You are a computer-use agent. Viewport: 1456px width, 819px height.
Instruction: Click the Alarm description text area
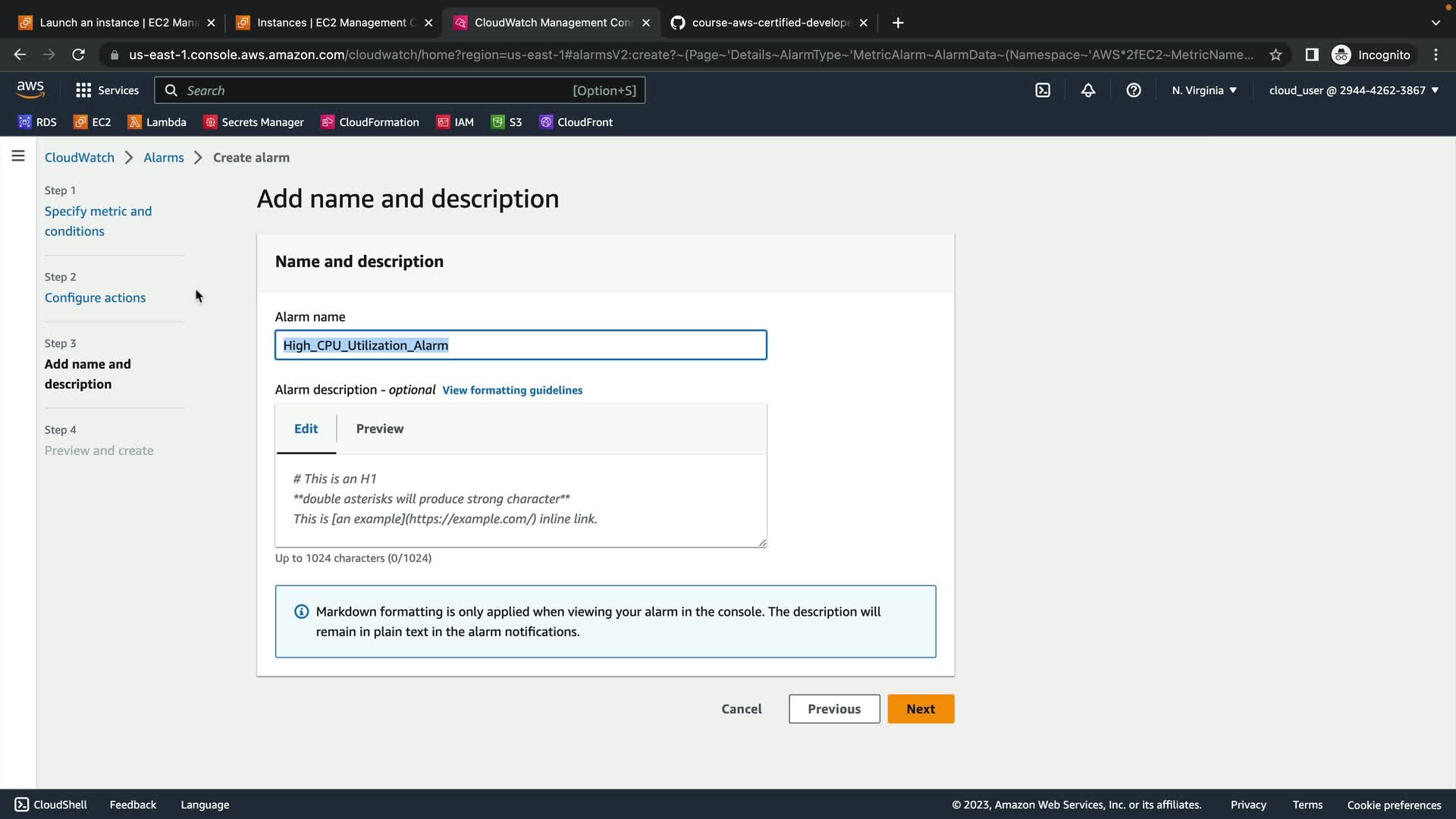pos(520,499)
